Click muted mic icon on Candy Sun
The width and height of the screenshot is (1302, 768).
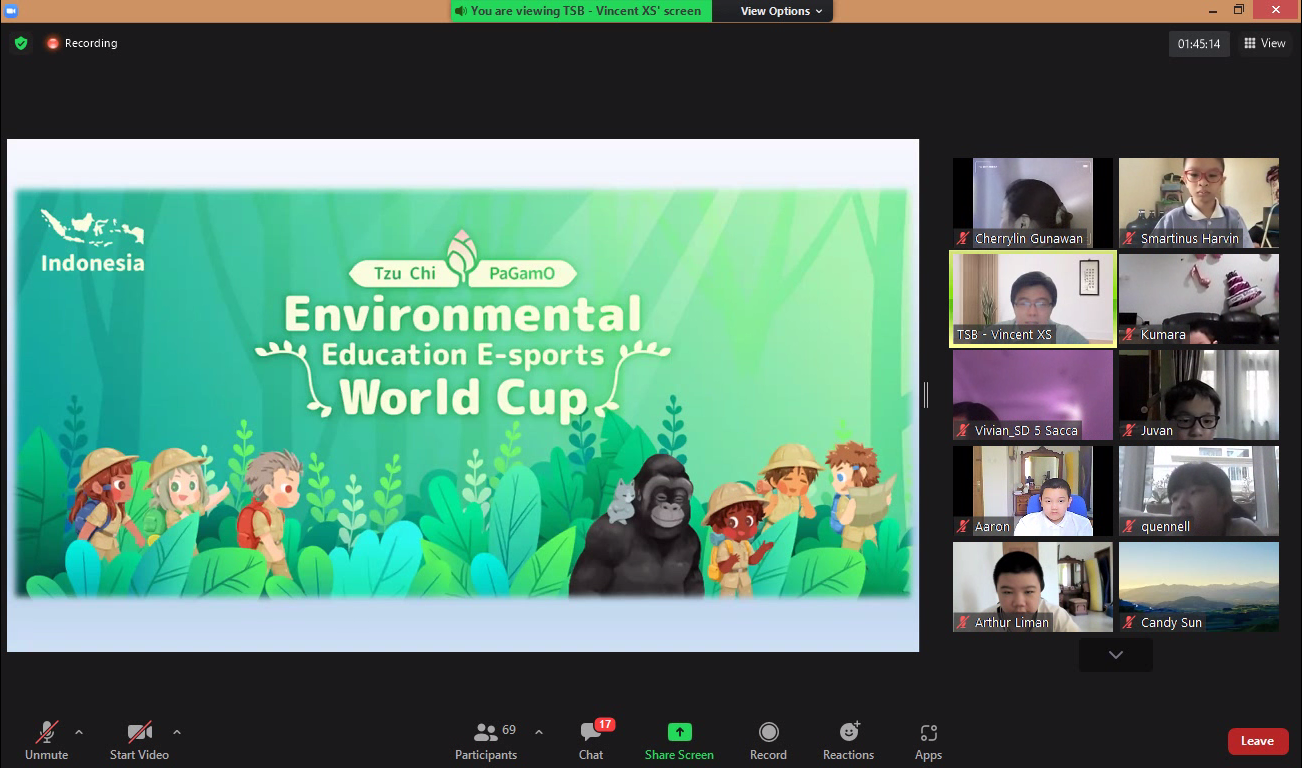pos(1130,623)
